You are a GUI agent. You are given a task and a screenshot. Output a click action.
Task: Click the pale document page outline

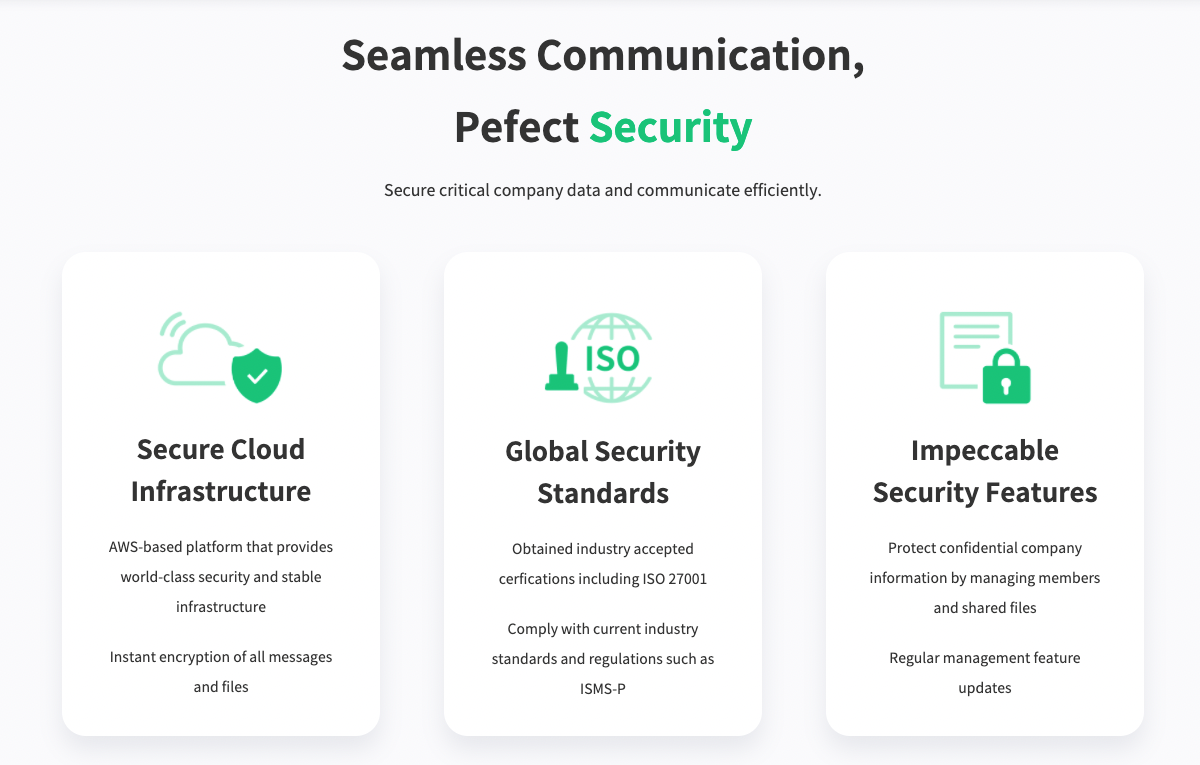point(975,350)
